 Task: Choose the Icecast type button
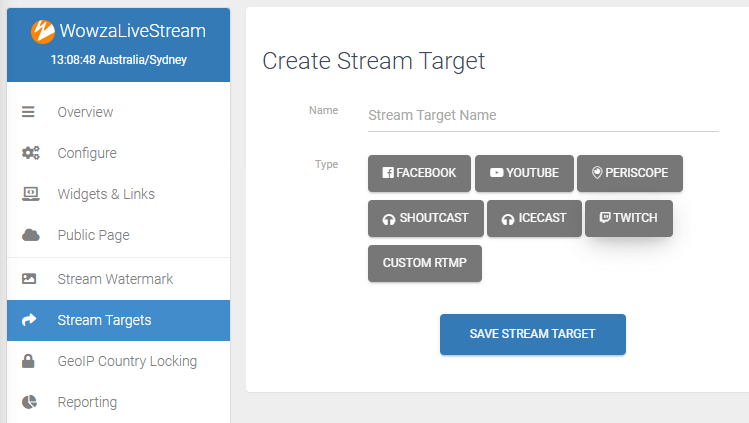(534, 218)
